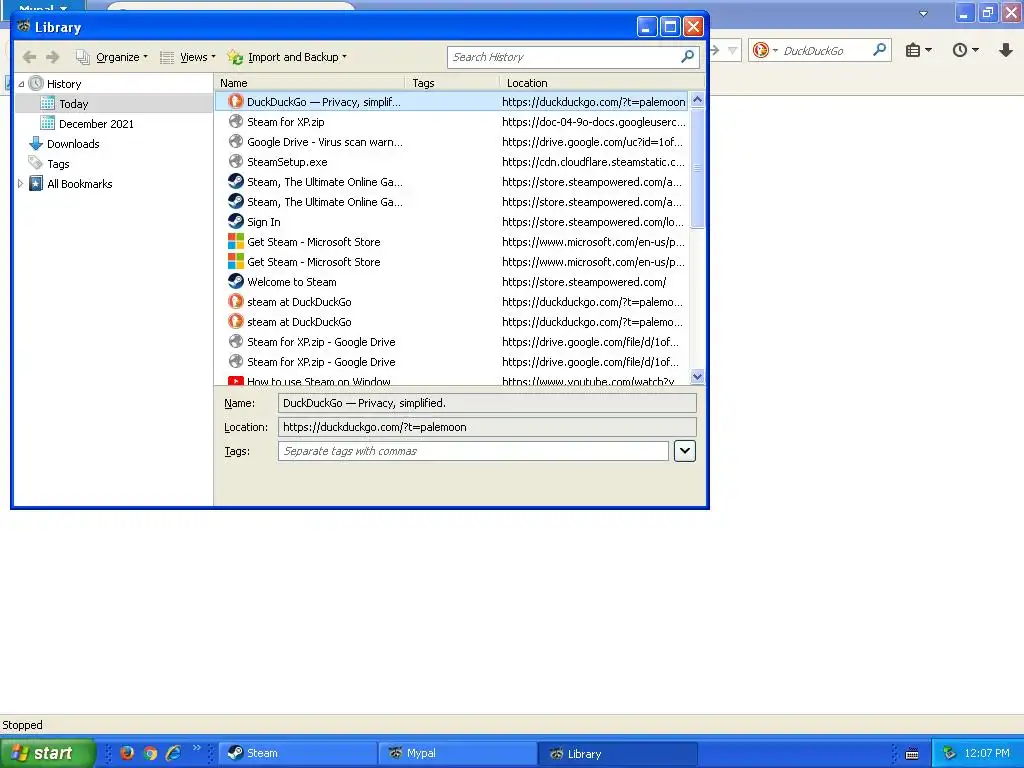Click the DuckDuckGo icon of the top entry
The width and height of the screenshot is (1024, 768).
tap(236, 101)
